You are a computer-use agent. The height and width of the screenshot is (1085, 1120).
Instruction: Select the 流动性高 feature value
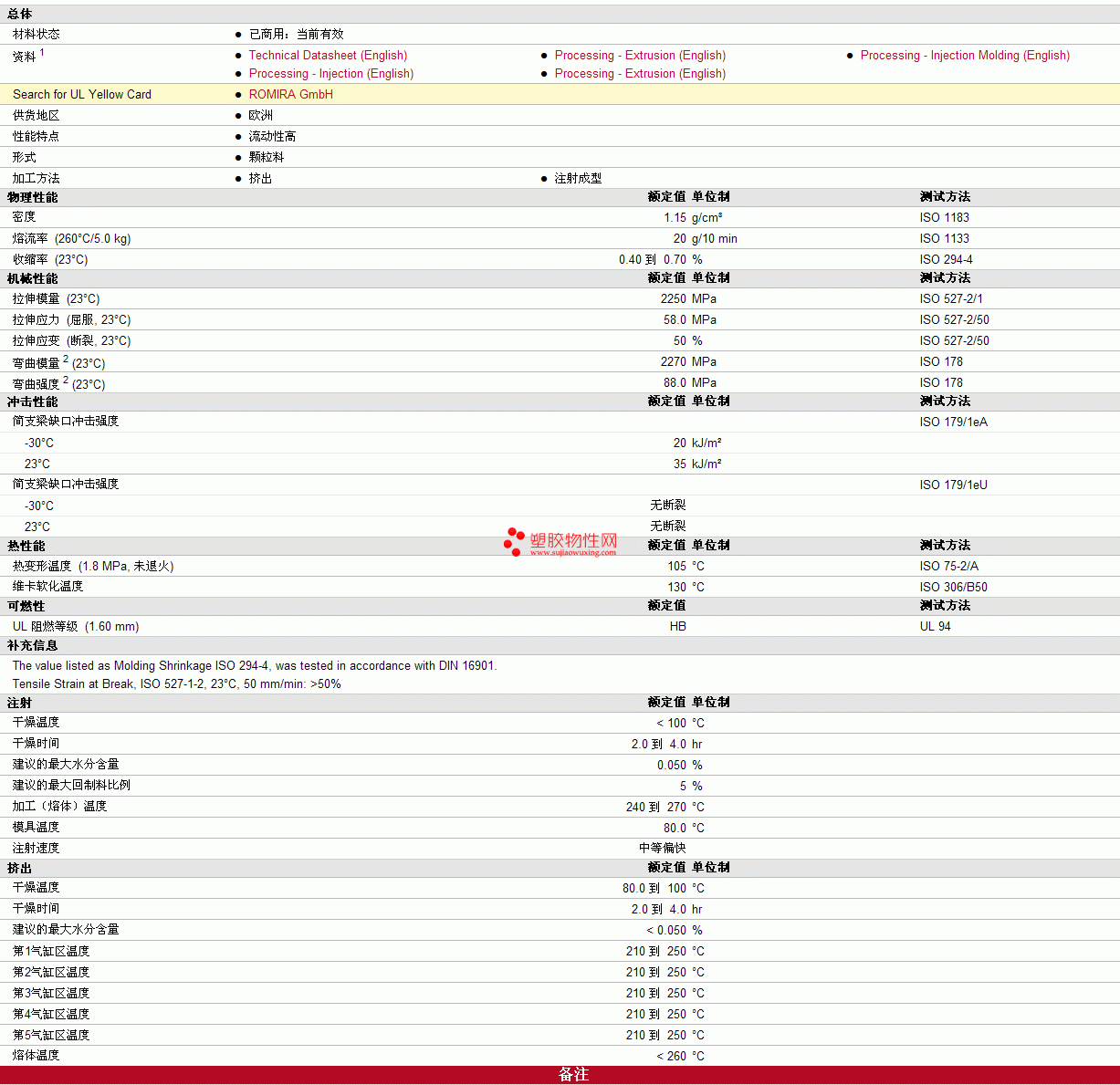pos(273,137)
